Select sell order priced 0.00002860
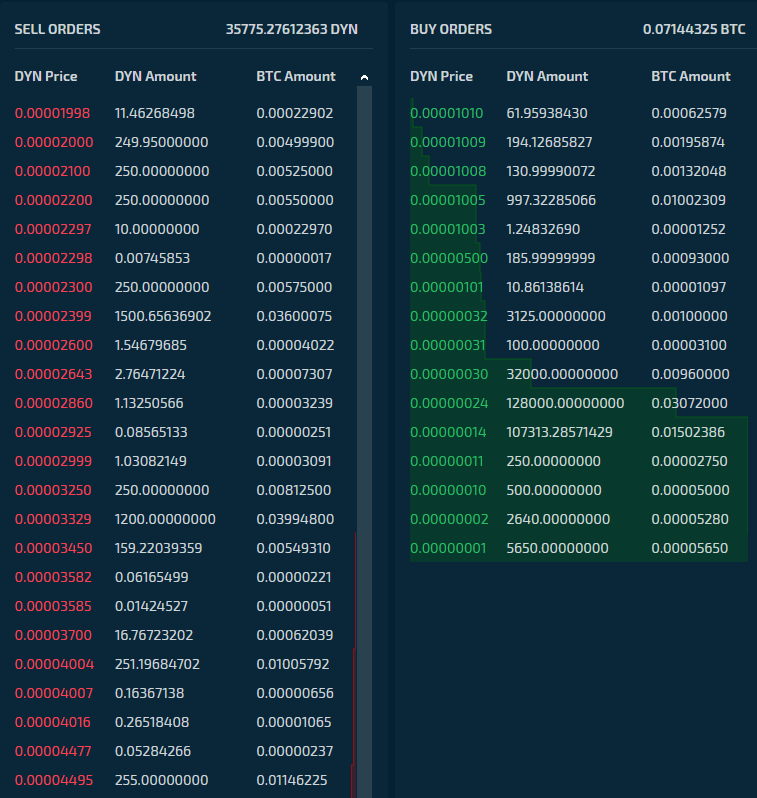 [x=185, y=403]
